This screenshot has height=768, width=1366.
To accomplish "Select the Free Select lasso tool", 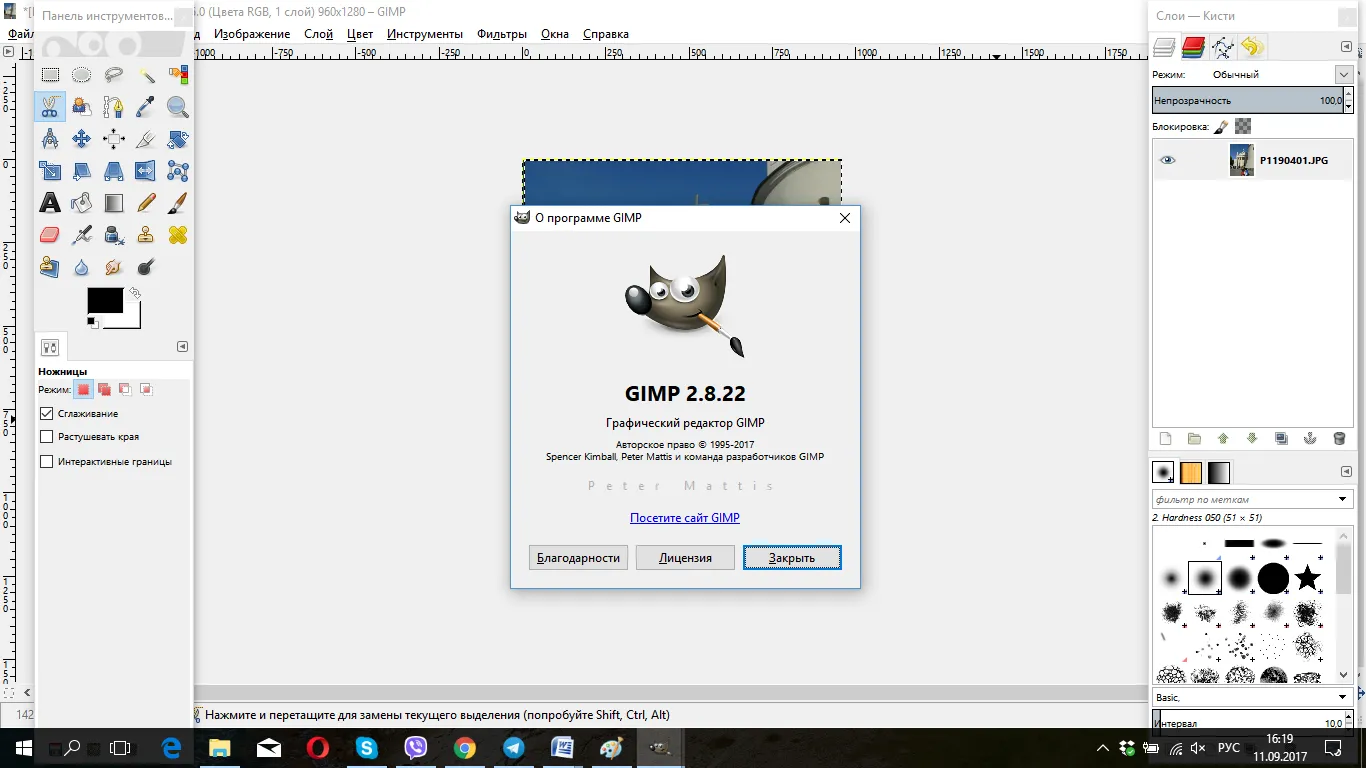I will 114,74.
